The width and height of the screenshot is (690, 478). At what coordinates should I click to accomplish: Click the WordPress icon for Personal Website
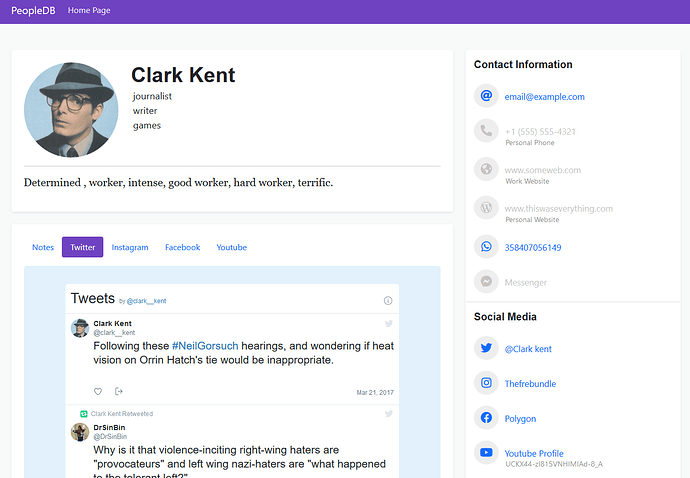tap(486, 207)
